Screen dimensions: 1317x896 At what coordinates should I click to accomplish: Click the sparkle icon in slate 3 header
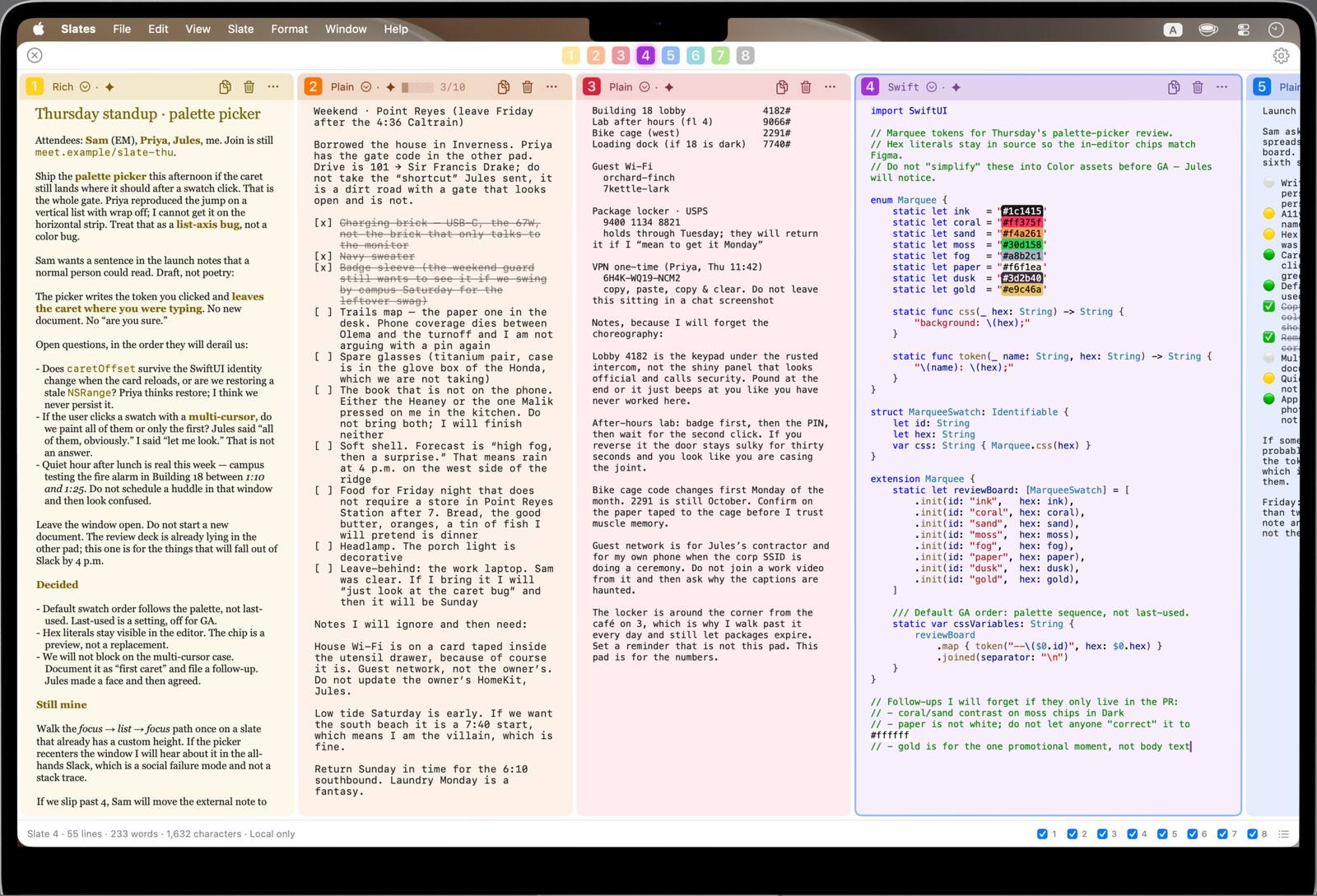point(668,87)
